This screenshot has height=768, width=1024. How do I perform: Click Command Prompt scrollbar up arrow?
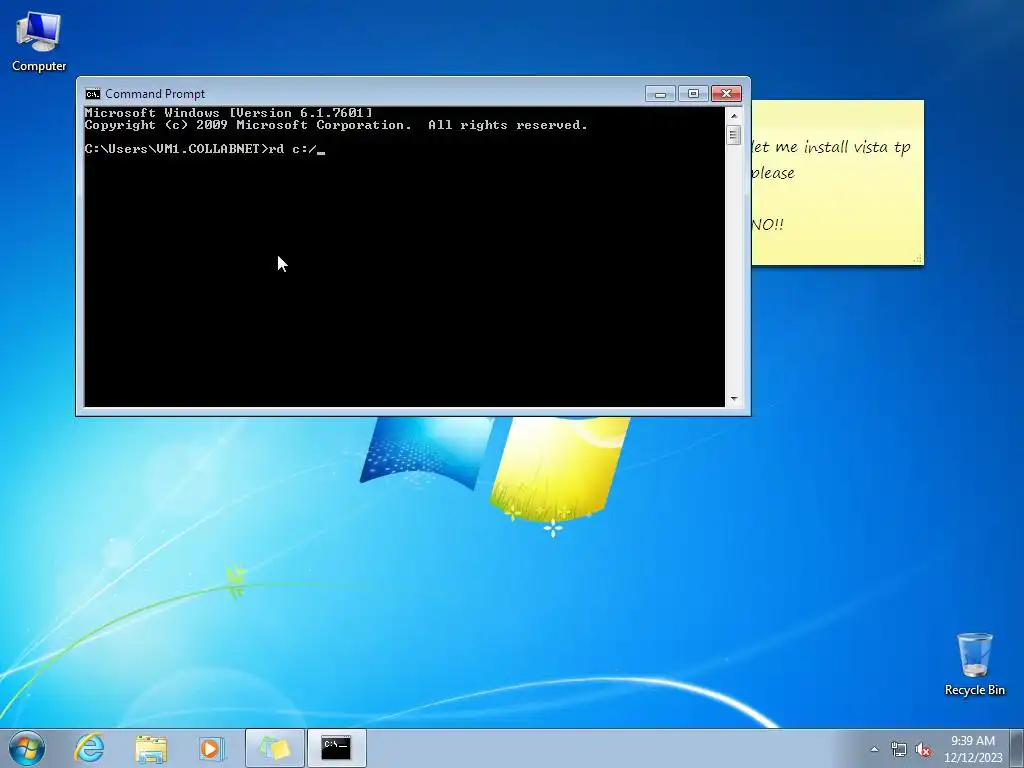point(734,116)
